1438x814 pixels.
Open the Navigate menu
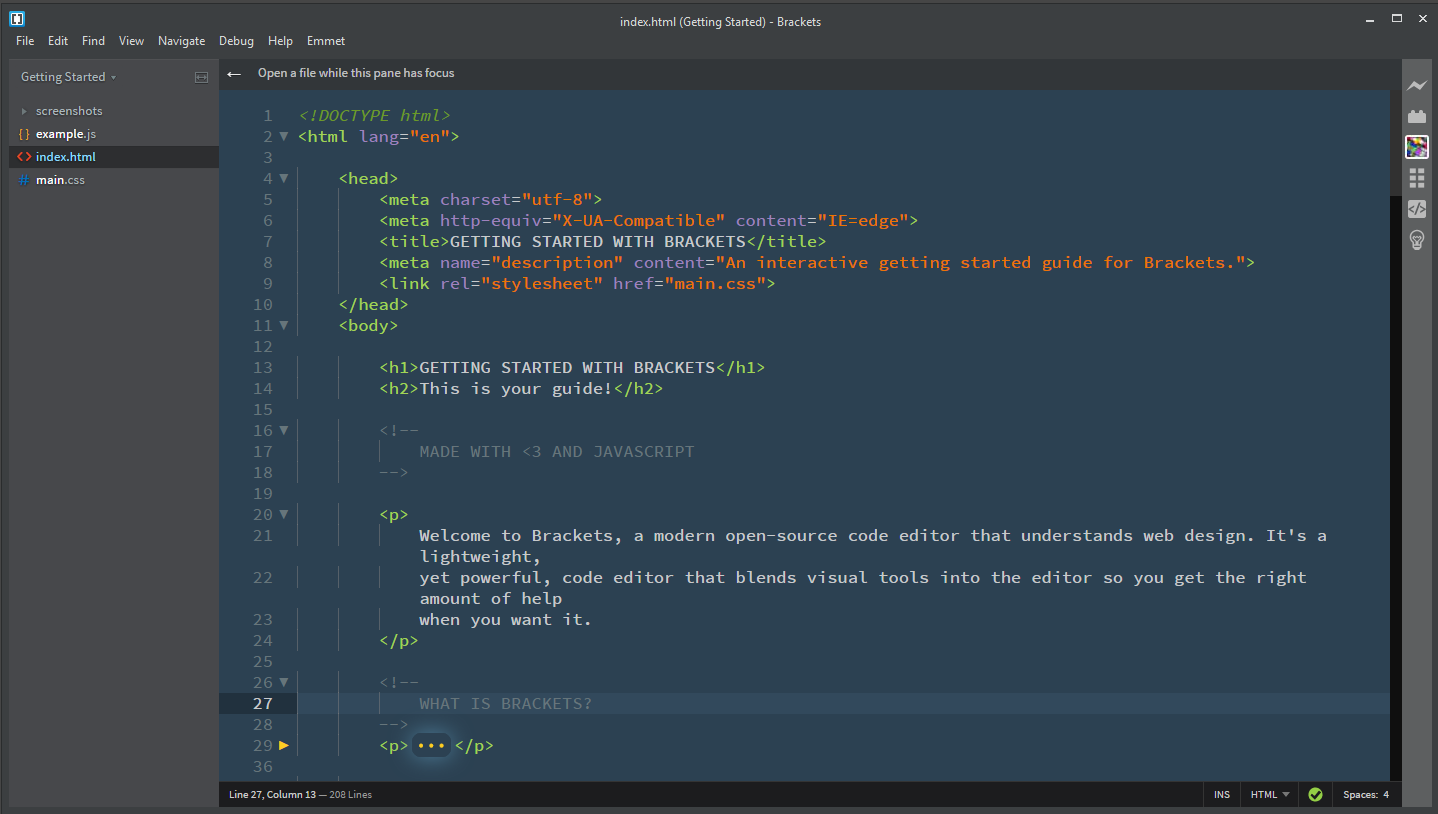(181, 41)
